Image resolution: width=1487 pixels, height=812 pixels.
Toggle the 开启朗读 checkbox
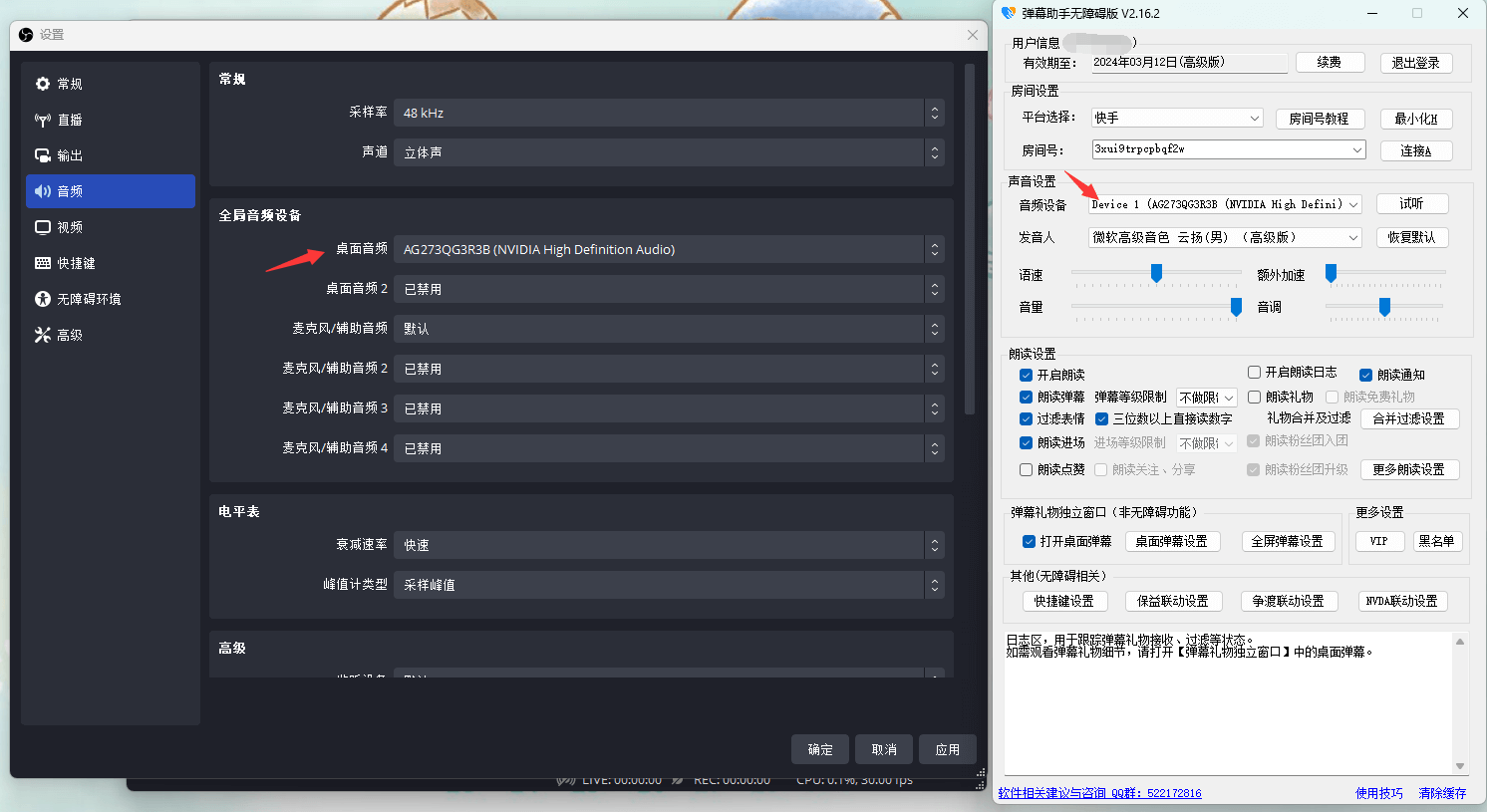pyautogui.click(x=1026, y=376)
